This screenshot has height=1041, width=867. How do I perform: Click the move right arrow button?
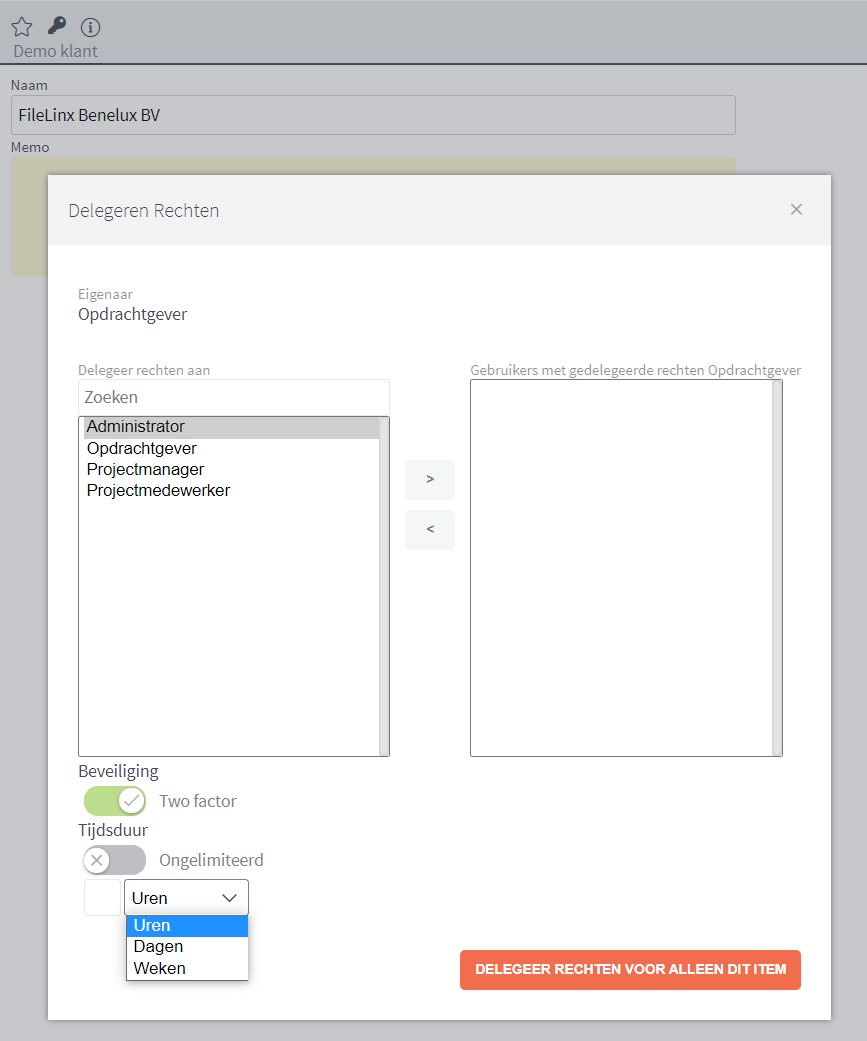(430, 480)
